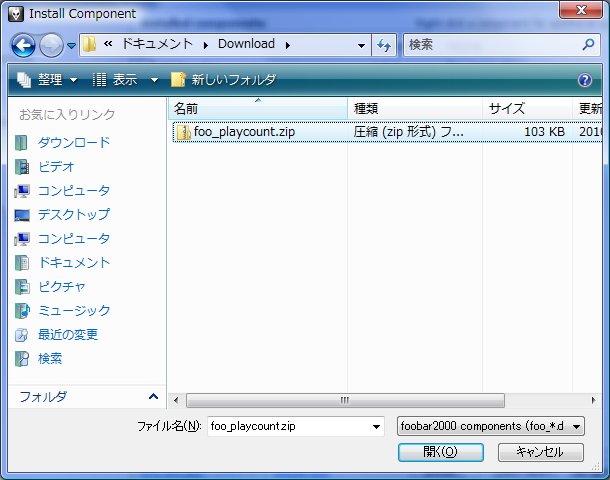The height and width of the screenshot is (480, 610).
Task: Click the 最近の変更 search-folder icon
Action: [22, 335]
